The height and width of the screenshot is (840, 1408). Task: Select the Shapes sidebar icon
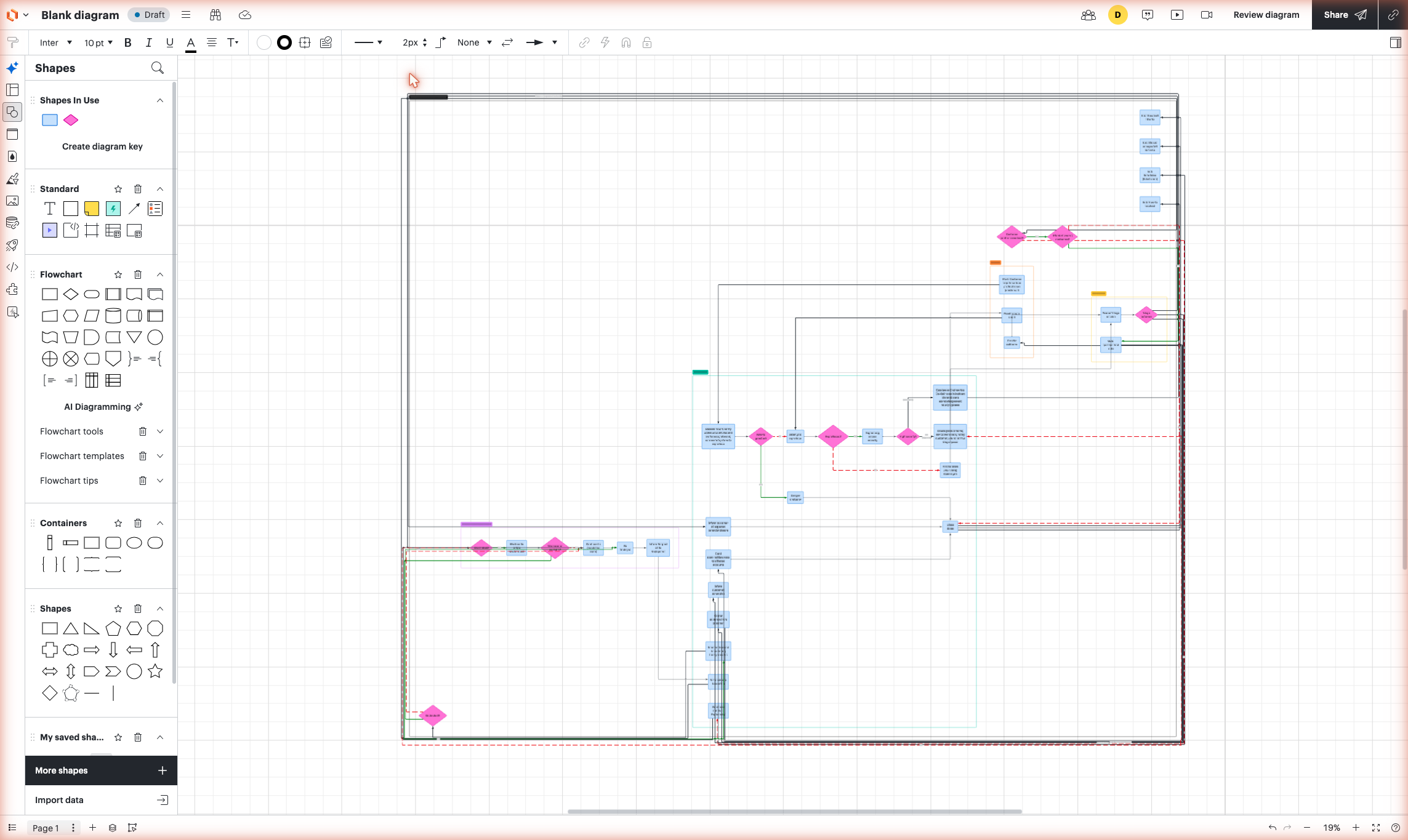(12, 112)
